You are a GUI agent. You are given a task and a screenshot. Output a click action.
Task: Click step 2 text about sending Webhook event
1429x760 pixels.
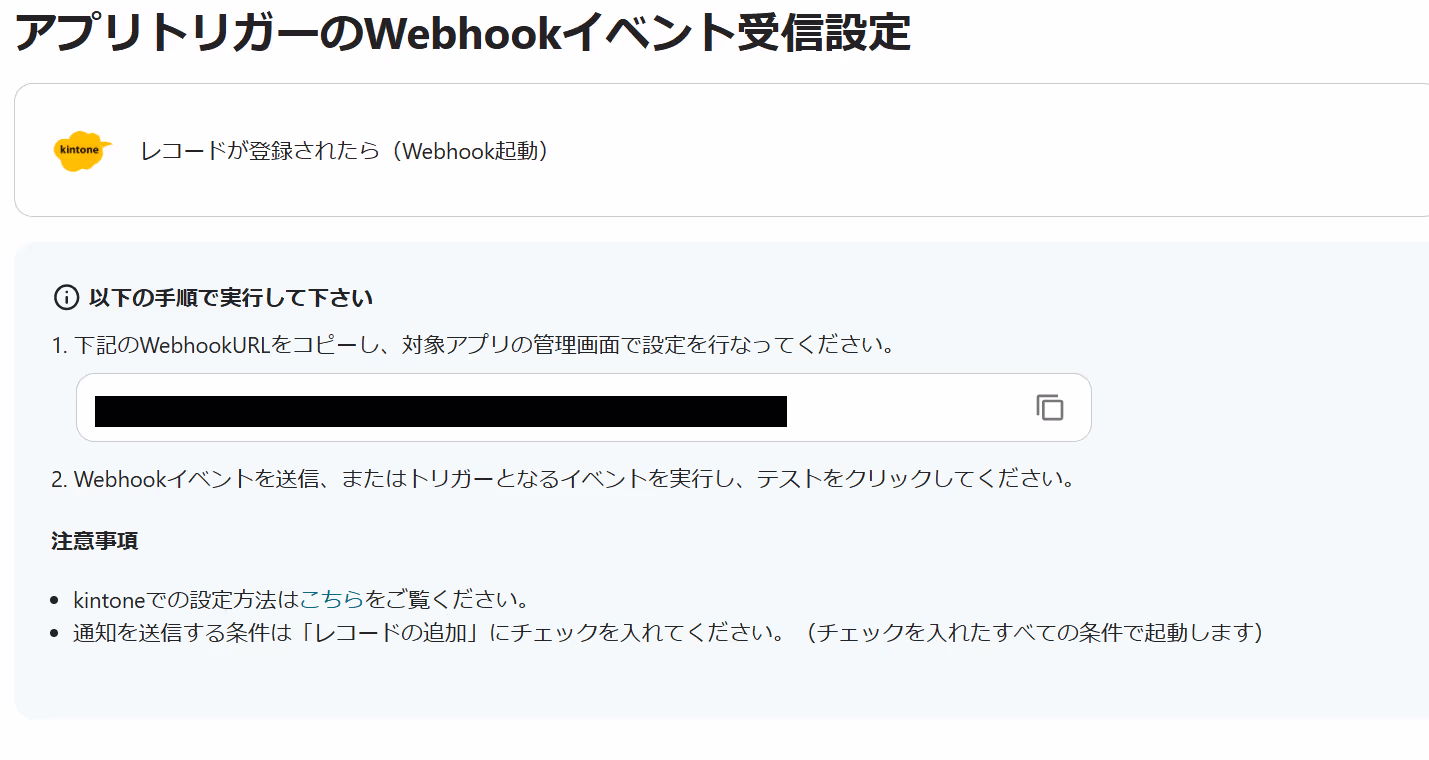point(563,479)
